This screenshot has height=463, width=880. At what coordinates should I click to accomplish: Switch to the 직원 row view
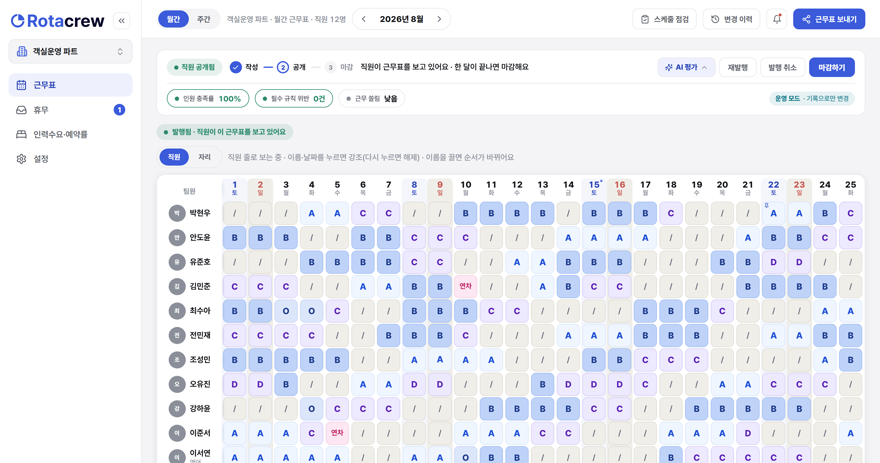pyautogui.click(x=174, y=157)
